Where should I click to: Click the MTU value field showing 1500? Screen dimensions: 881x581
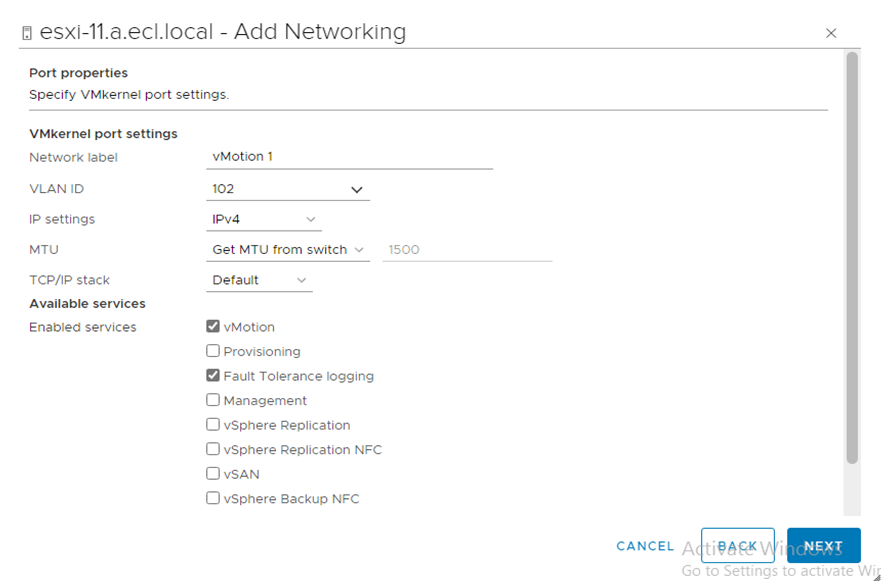467,250
